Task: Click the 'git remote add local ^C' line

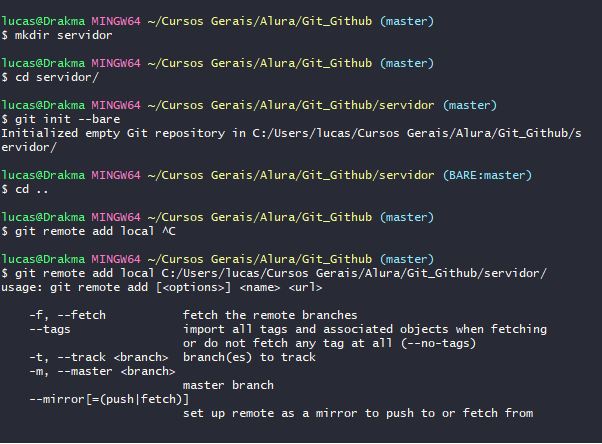Action: click(x=88, y=231)
